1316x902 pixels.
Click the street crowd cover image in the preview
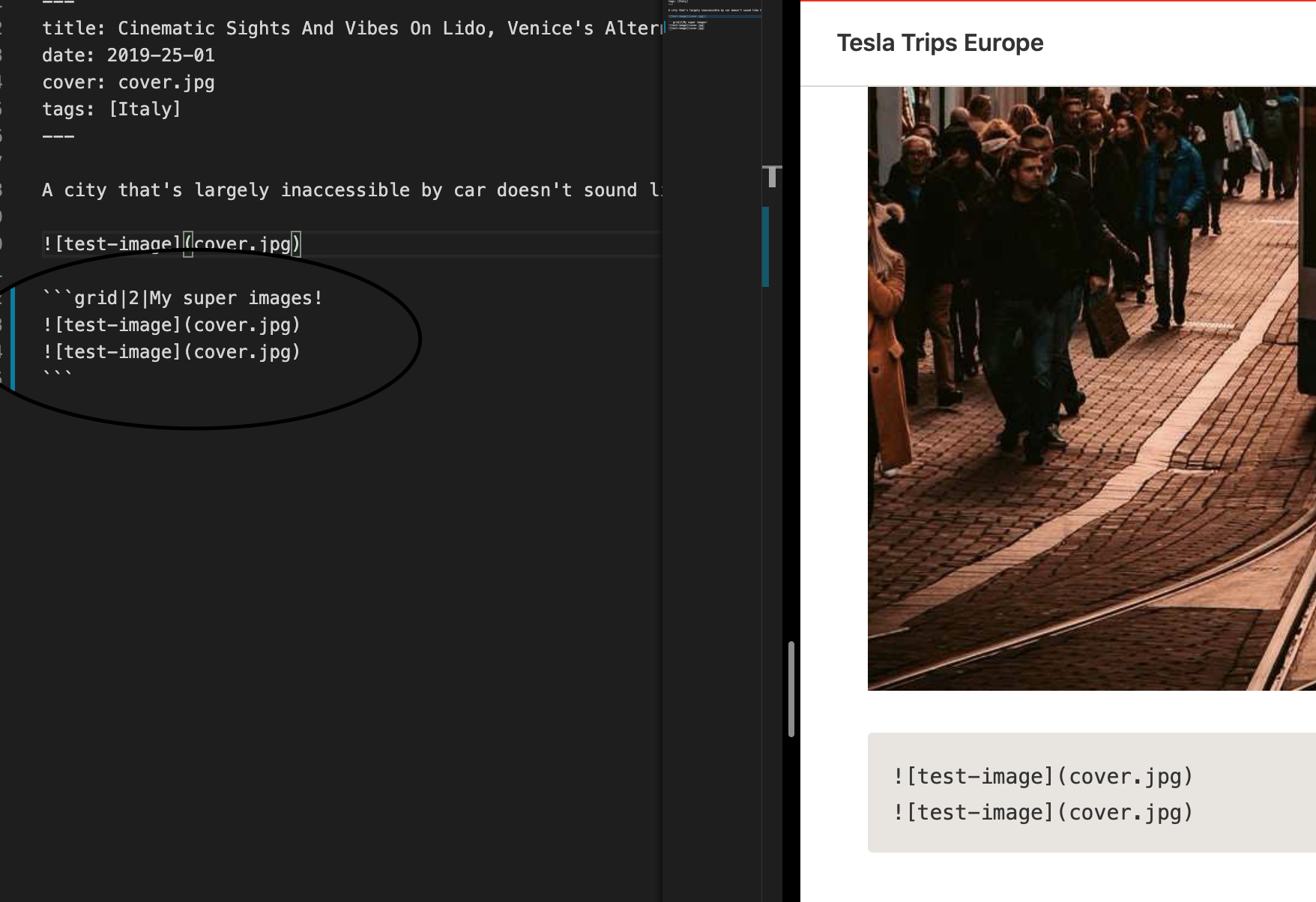click(x=1092, y=389)
